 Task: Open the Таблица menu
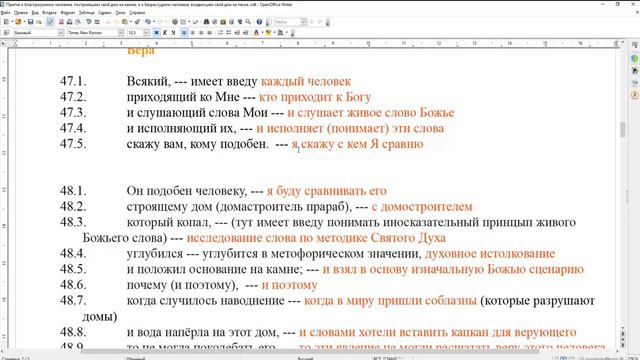click(86, 13)
